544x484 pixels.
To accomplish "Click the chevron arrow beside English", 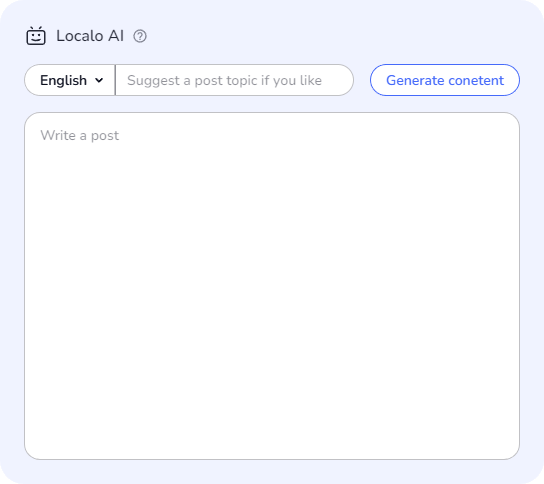I will click(99, 80).
